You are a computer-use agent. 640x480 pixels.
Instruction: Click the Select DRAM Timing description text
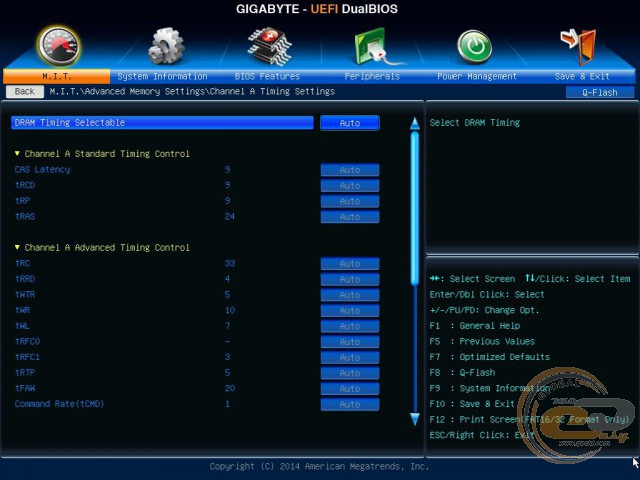point(475,122)
